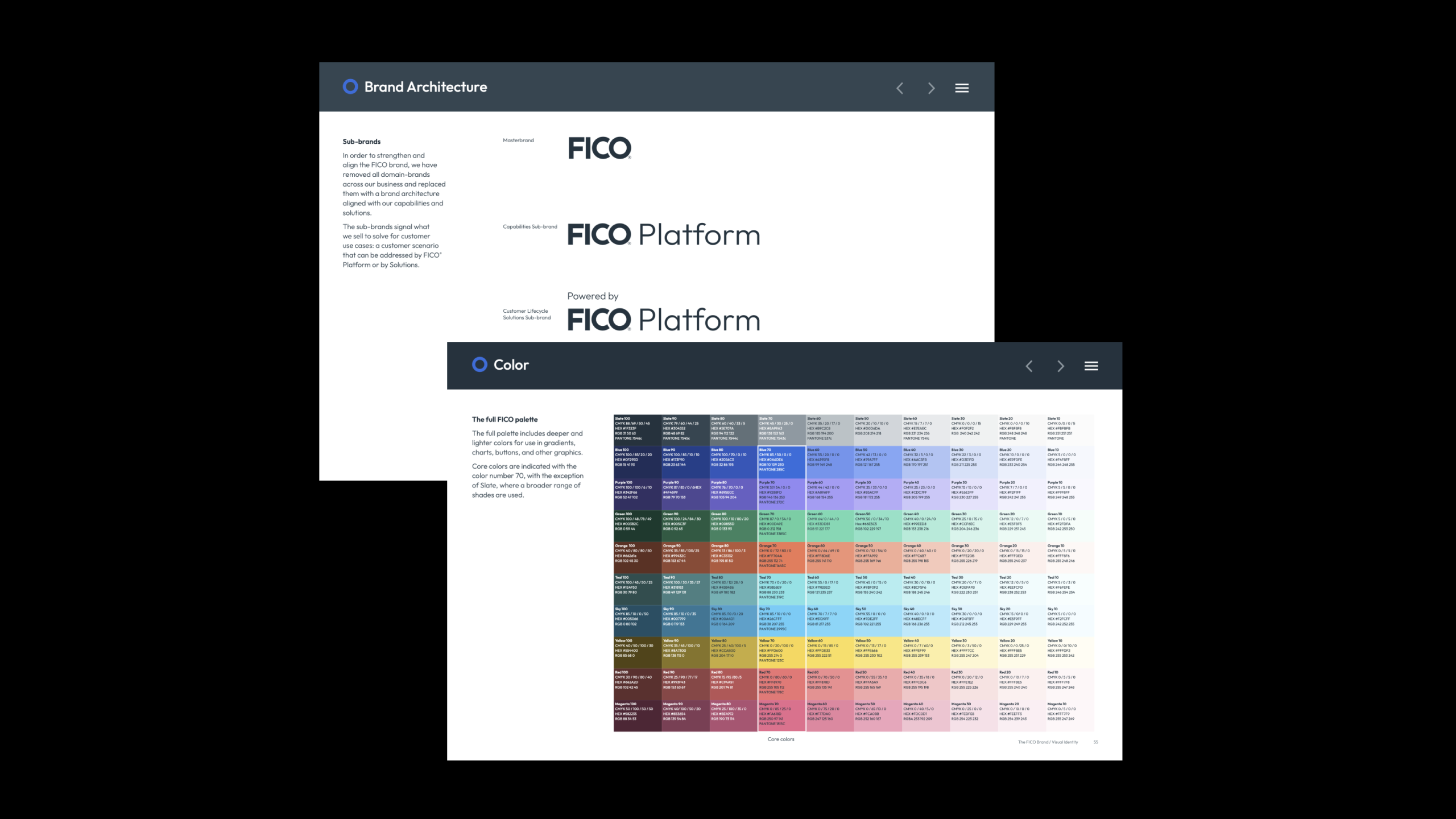The width and height of the screenshot is (1456, 819).
Task: Select the Magenta 100 swatch
Action: [x=638, y=716]
